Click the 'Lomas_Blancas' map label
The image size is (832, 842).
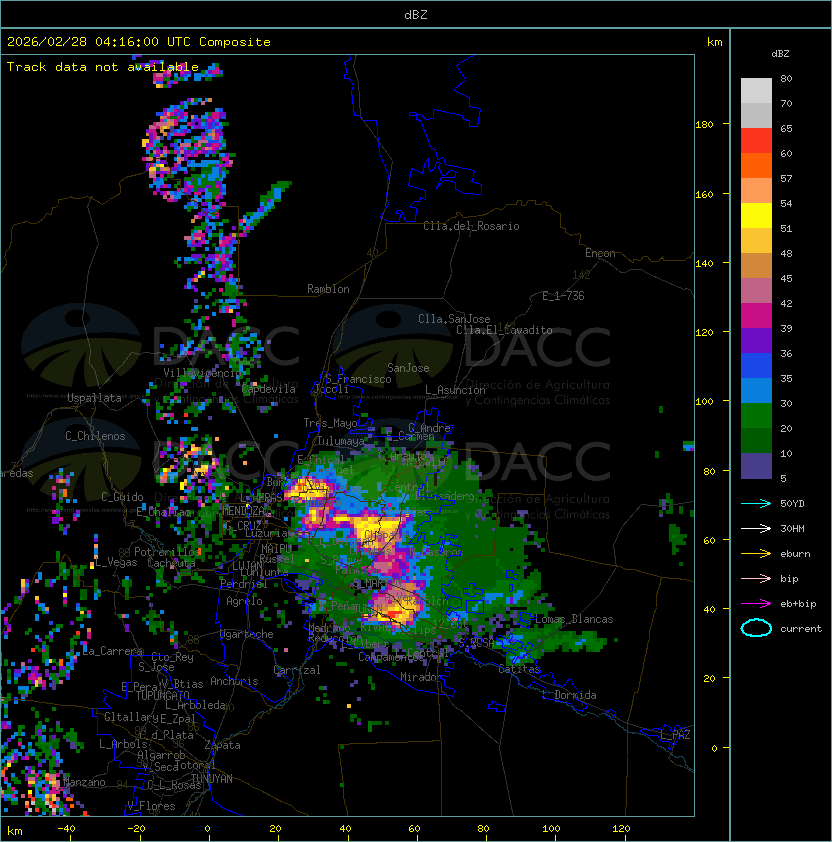tap(574, 619)
